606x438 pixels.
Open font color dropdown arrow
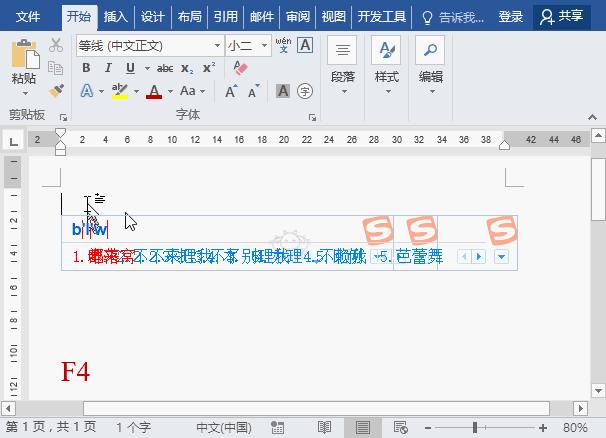click(170, 92)
